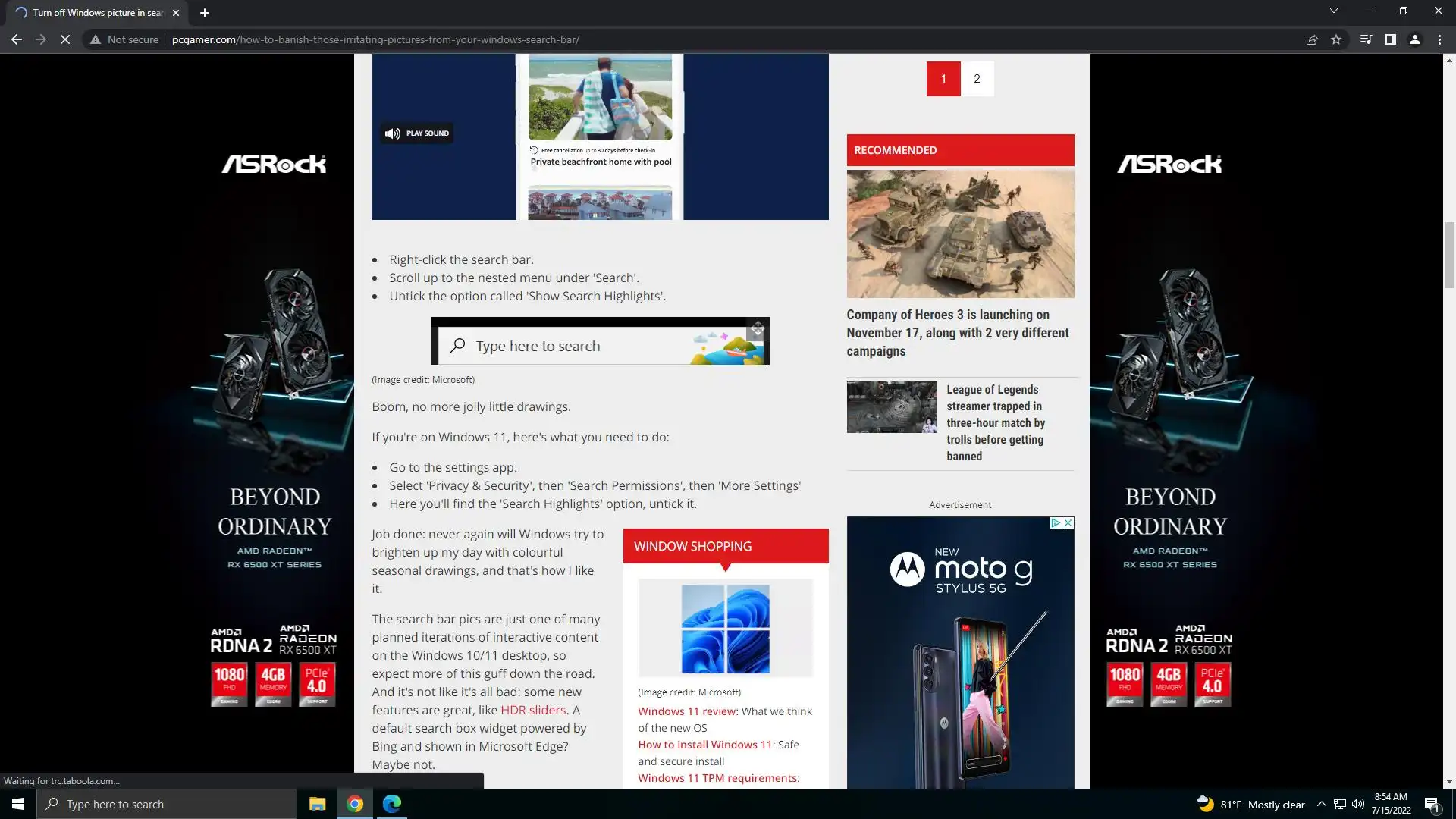Open Chrome side panel icon
Viewport: 1456px width, 819px height.
(x=1390, y=39)
